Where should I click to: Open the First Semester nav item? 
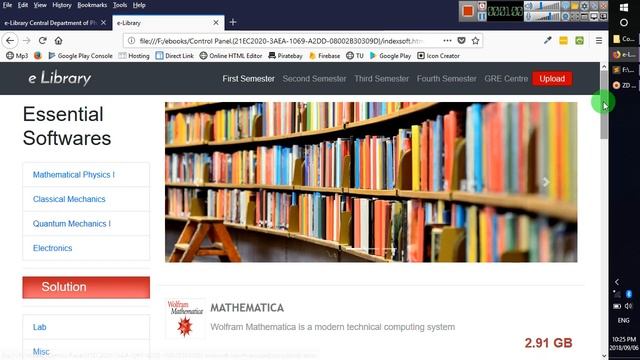(248, 79)
